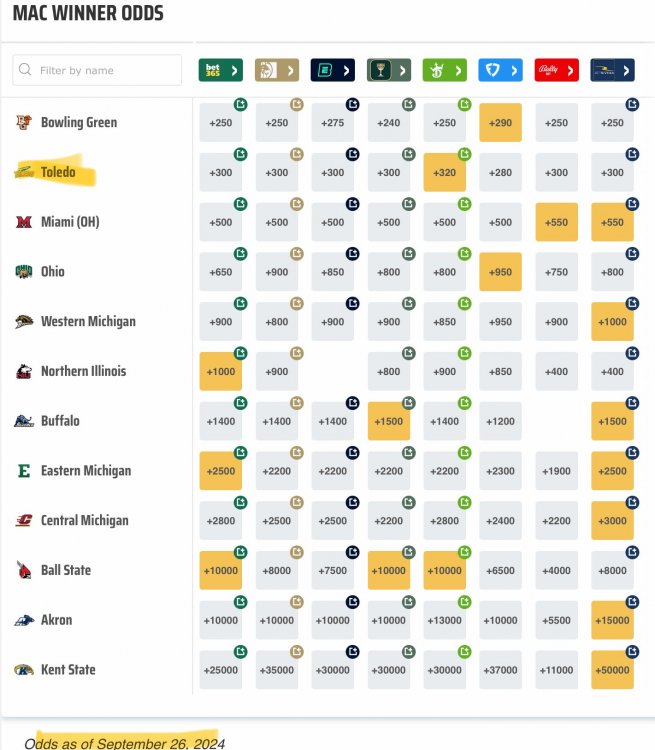Viewport: 655px width, 750px height.
Task: Open the DraftKings sportsbook header
Action: click(x=445, y=70)
